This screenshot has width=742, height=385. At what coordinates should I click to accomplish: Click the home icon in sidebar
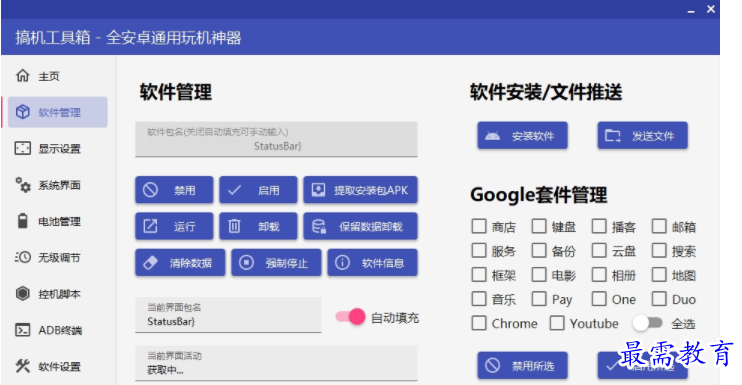(23, 76)
